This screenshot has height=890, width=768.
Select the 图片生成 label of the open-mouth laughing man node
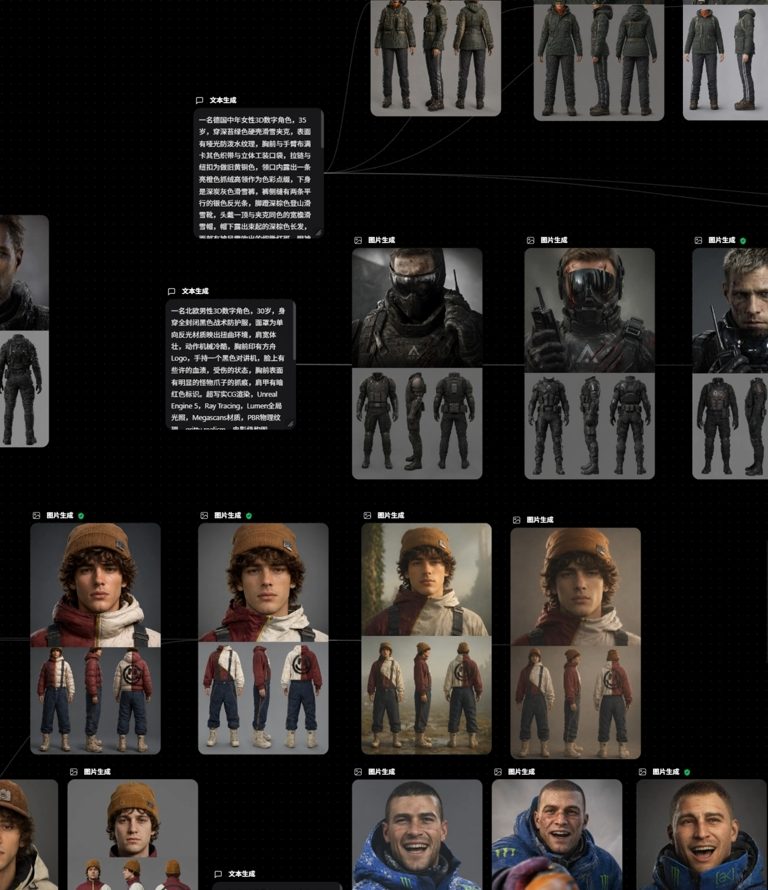(666, 772)
